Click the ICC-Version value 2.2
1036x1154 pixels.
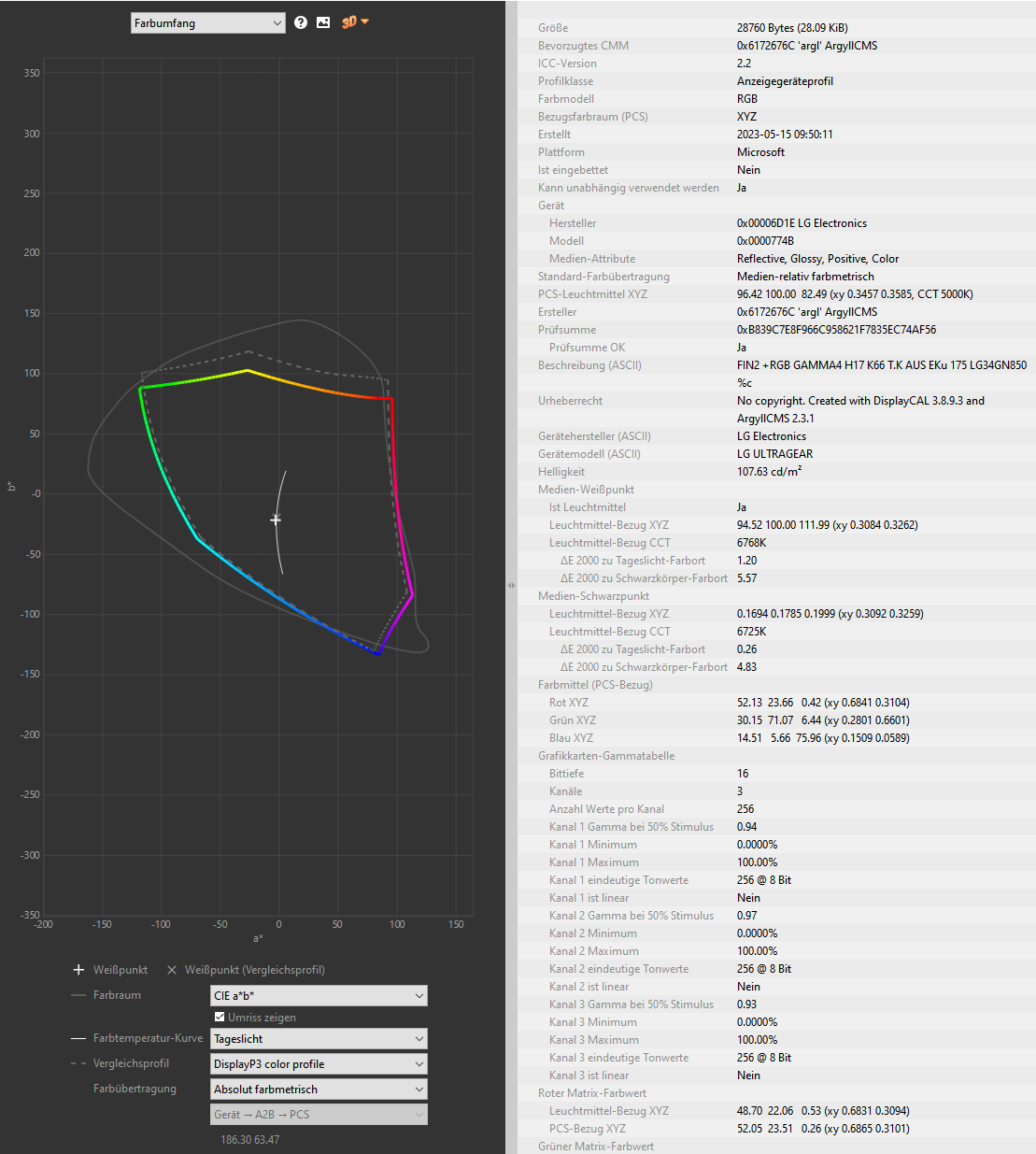coord(744,64)
